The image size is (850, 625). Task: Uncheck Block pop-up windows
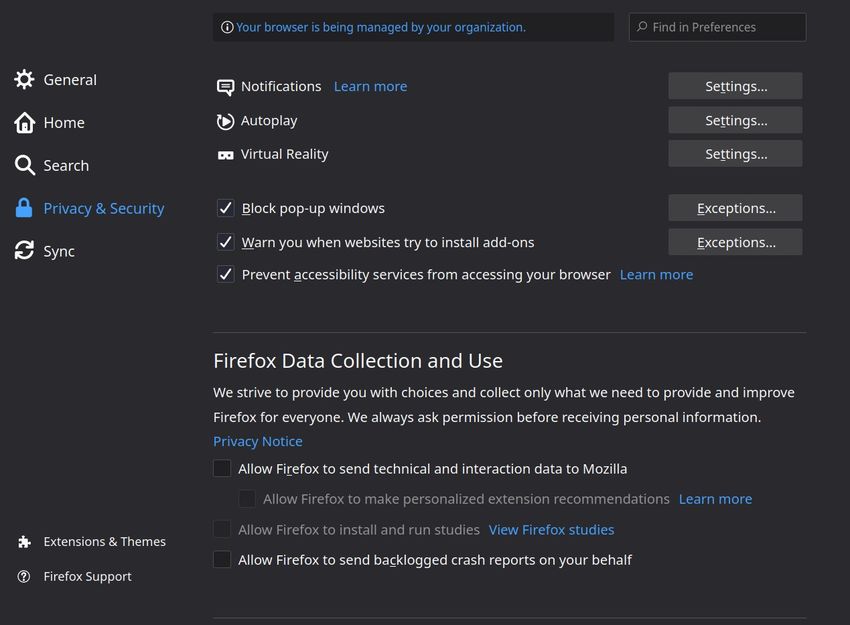[226, 208]
